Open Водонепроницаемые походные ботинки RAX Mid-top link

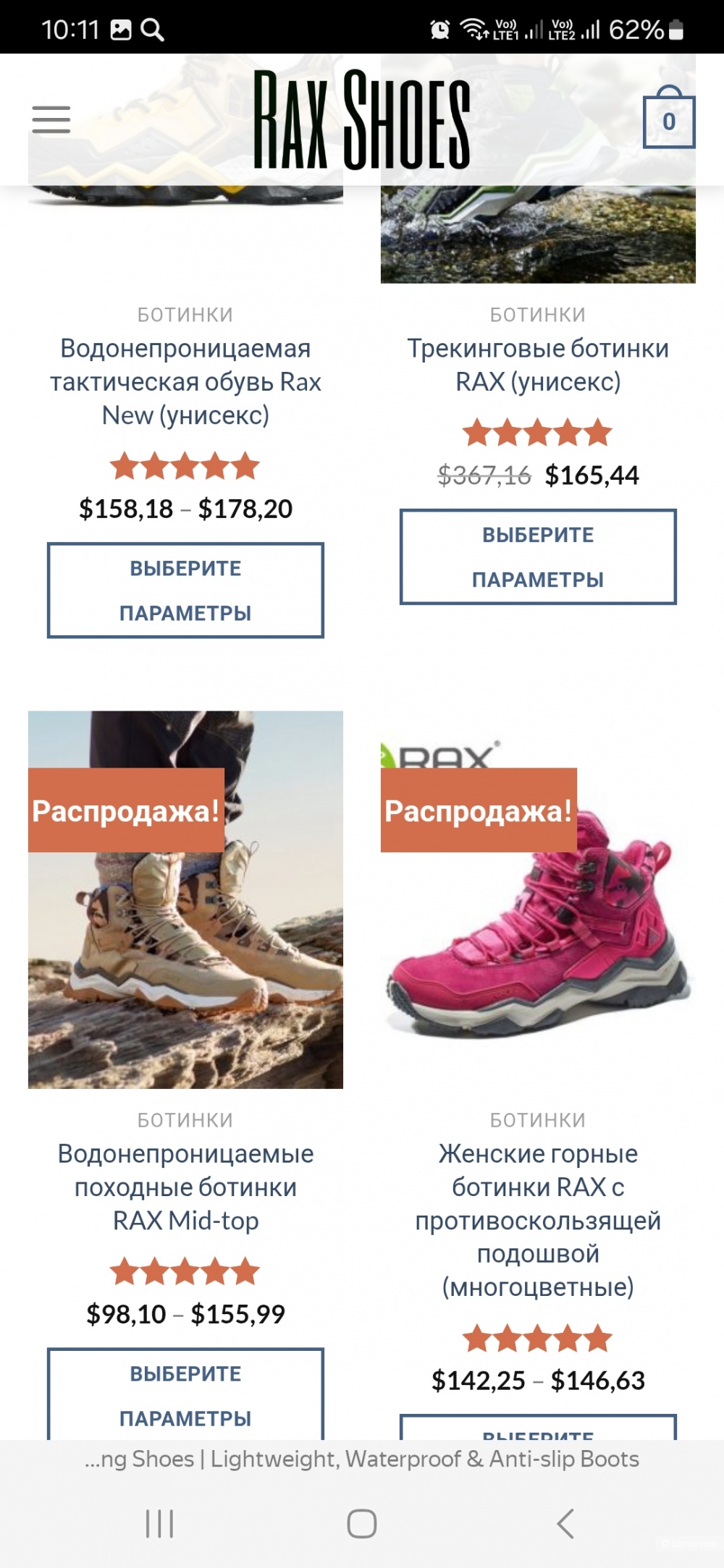point(185,1187)
